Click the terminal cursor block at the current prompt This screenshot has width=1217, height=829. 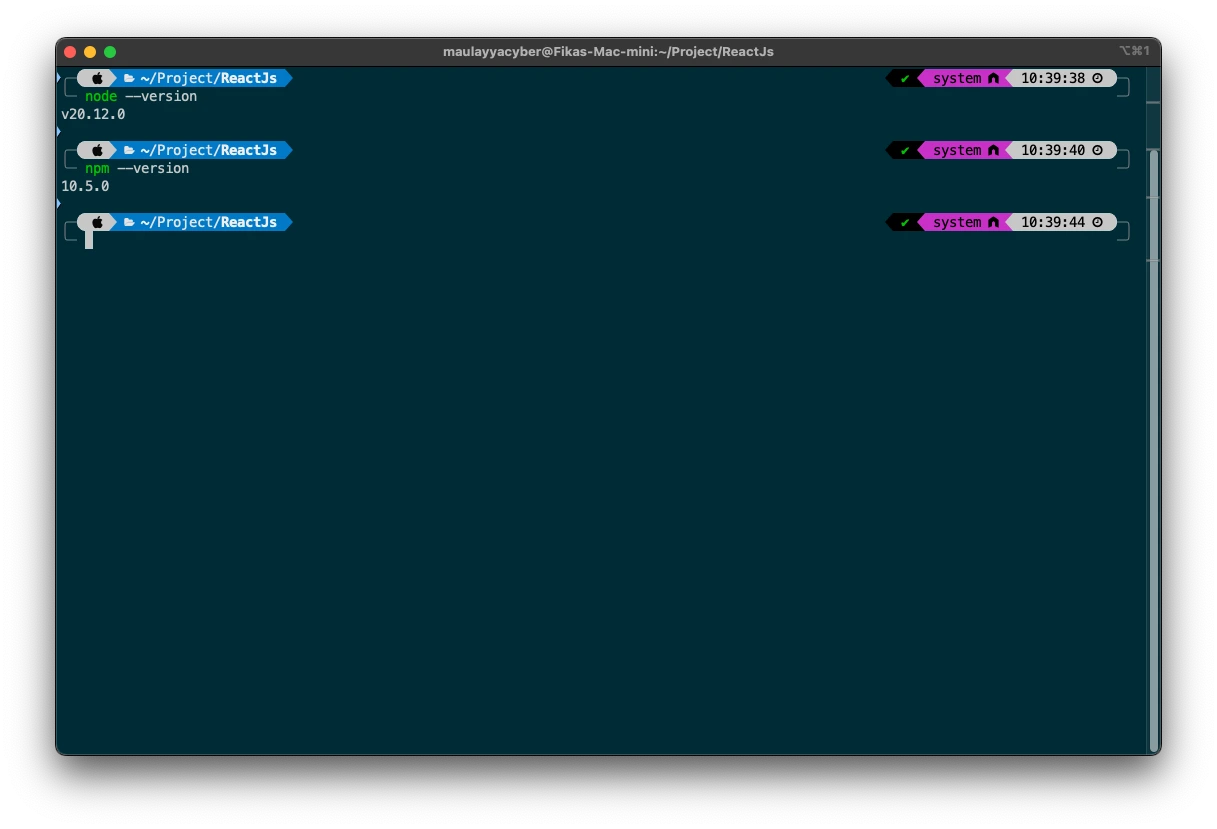[x=89, y=240]
